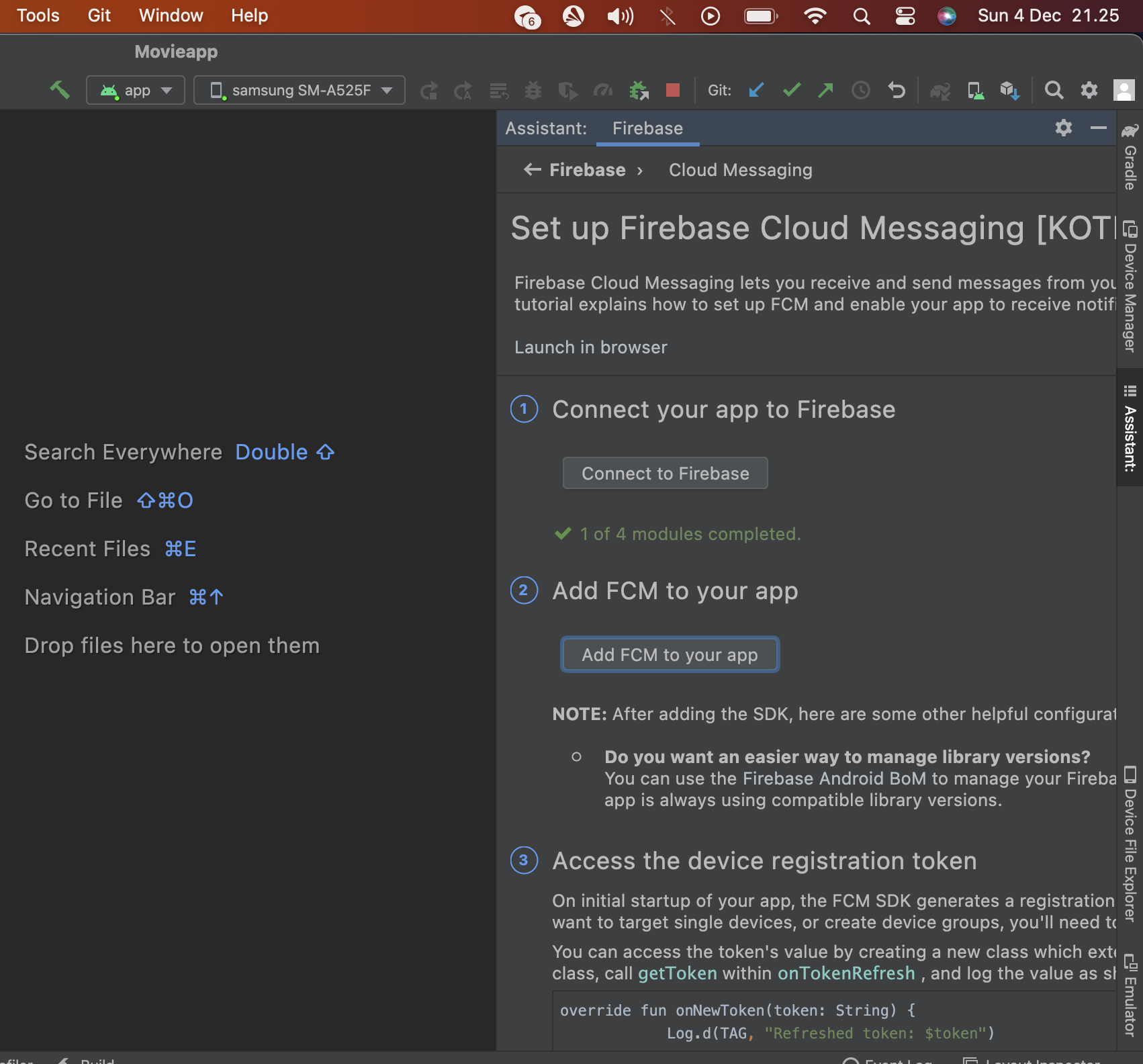Hide the Assistant panel with minimize dash
Screen dimensions: 1143x1064
[x=1099, y=128]
